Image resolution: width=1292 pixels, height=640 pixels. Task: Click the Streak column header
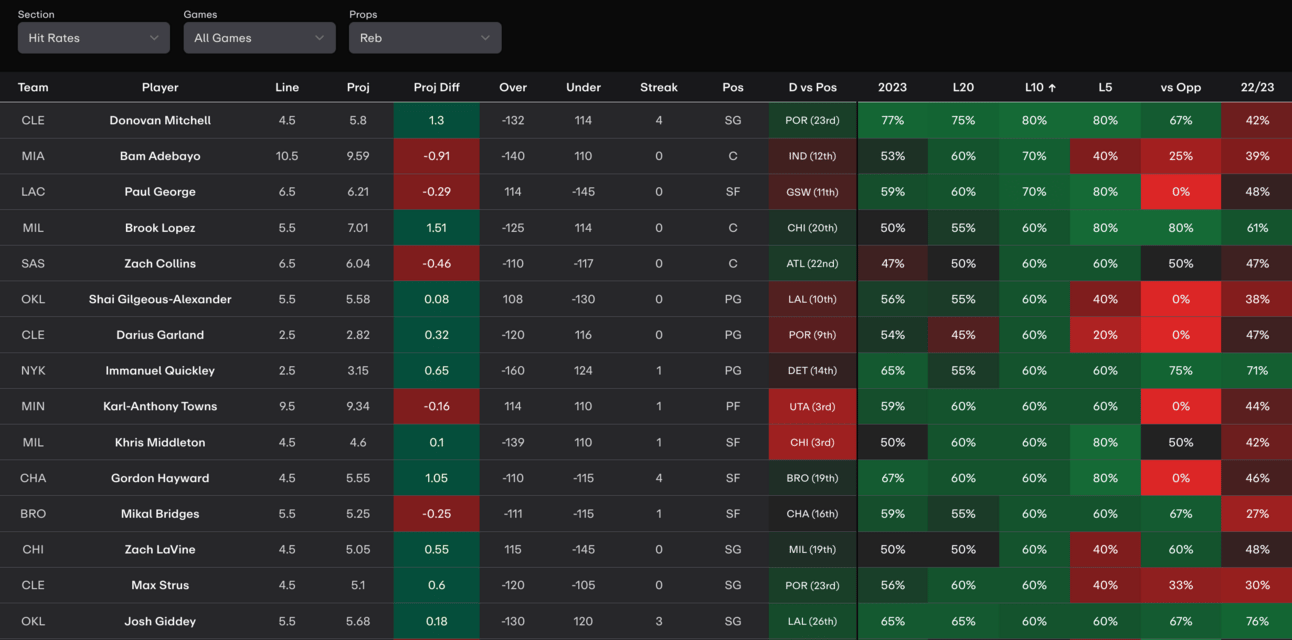tap(658, 87)
